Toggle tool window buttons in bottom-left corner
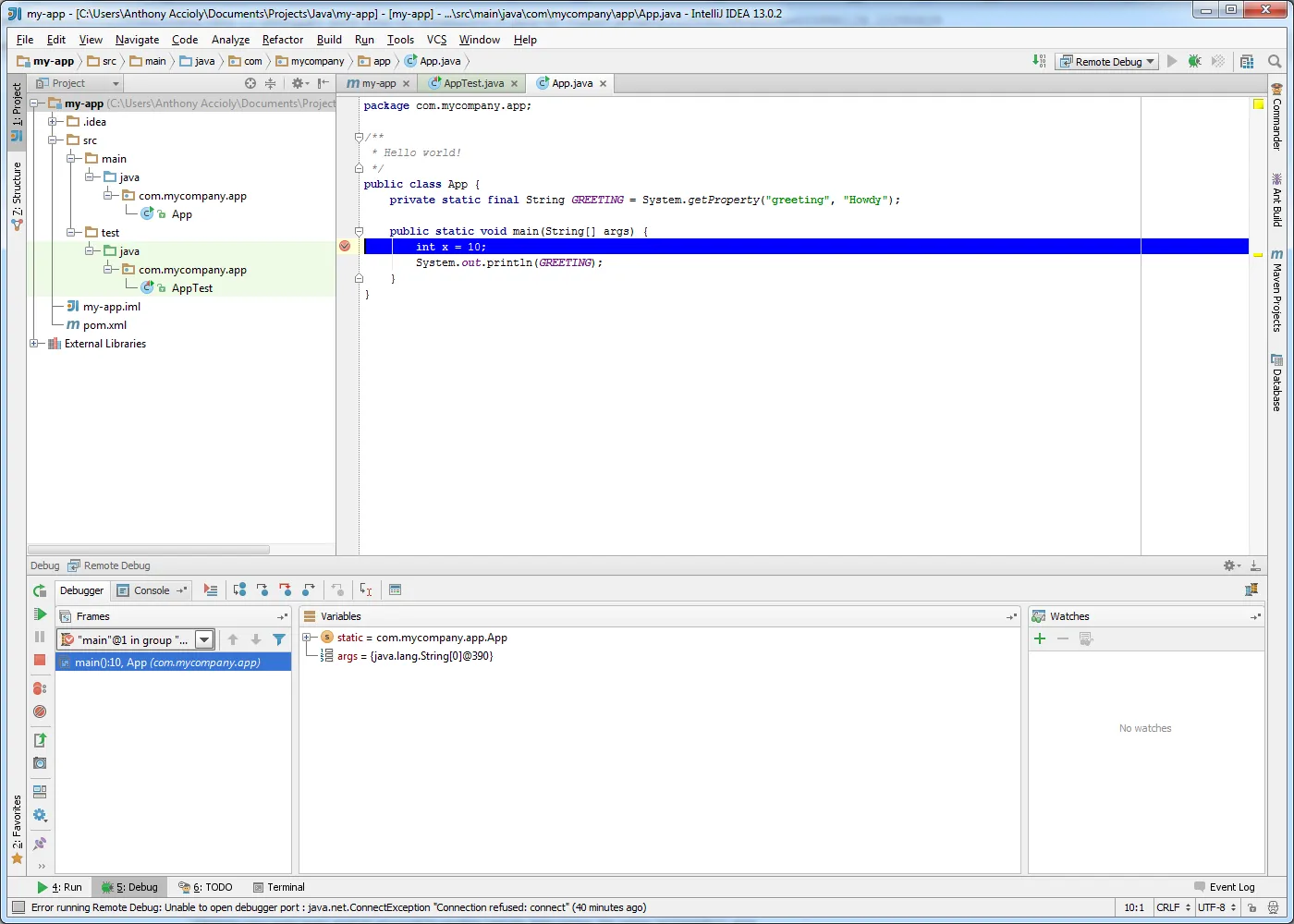1294x924 pixels. (18, 907)
